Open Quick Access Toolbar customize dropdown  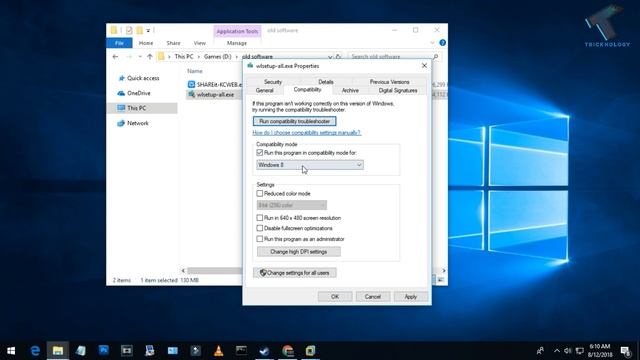(148, 30)
